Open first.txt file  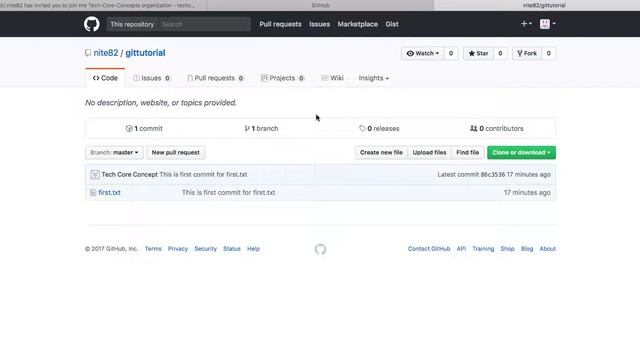[109, 193]
